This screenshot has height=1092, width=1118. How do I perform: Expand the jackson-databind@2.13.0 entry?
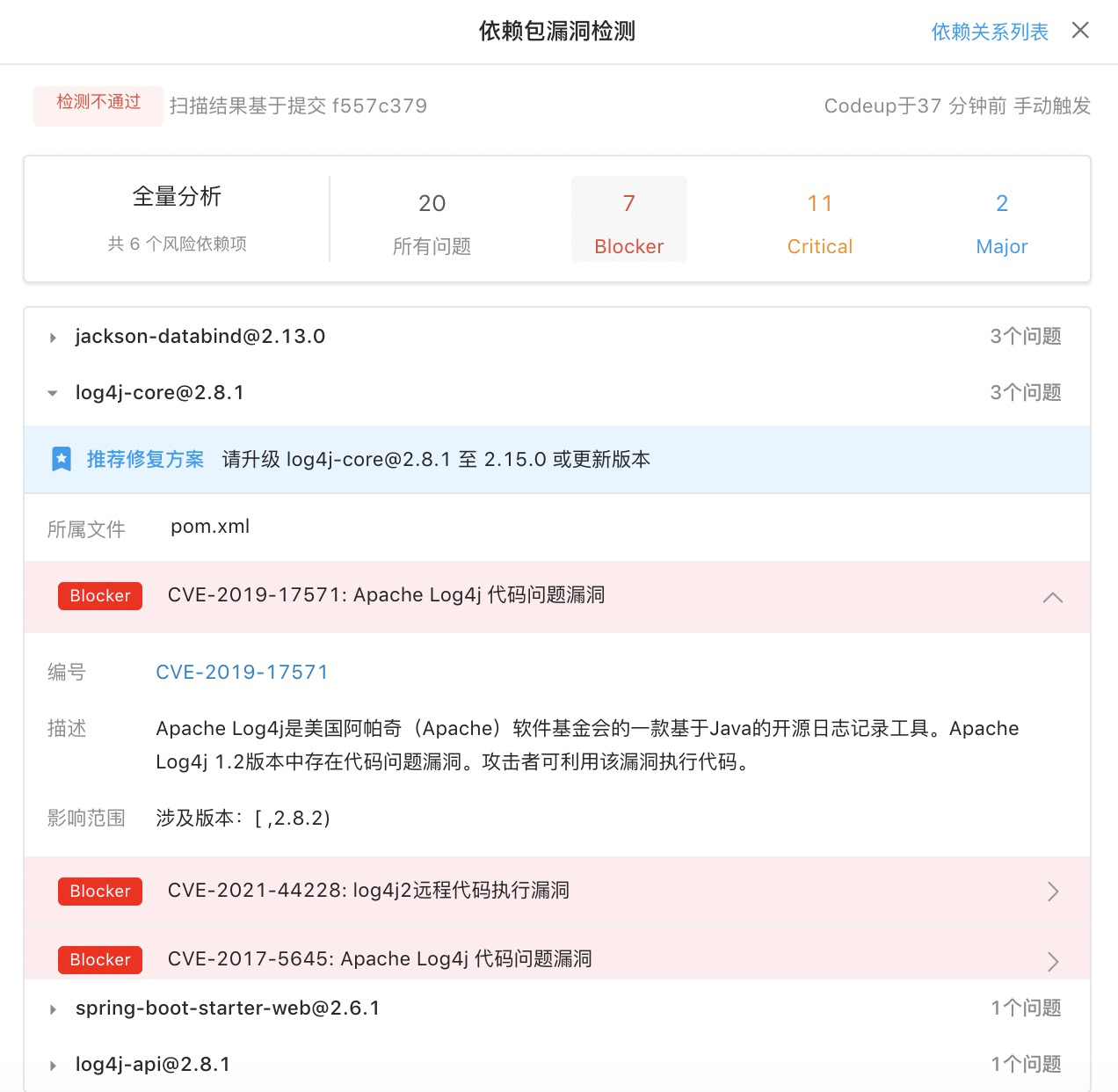pos(53,337)
